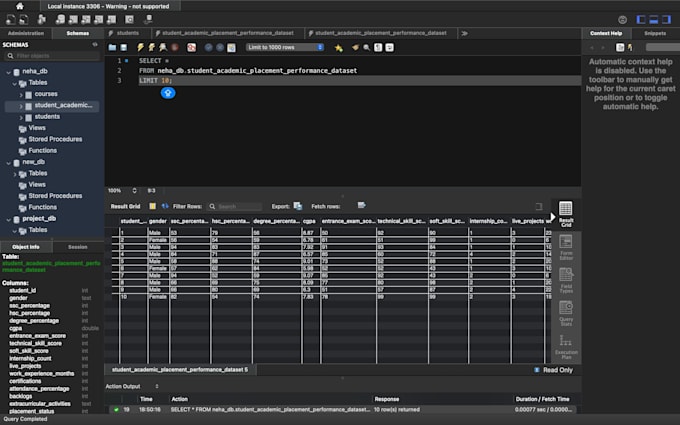
Task: Go to the Workbench home screen icon
Action: 20,6
